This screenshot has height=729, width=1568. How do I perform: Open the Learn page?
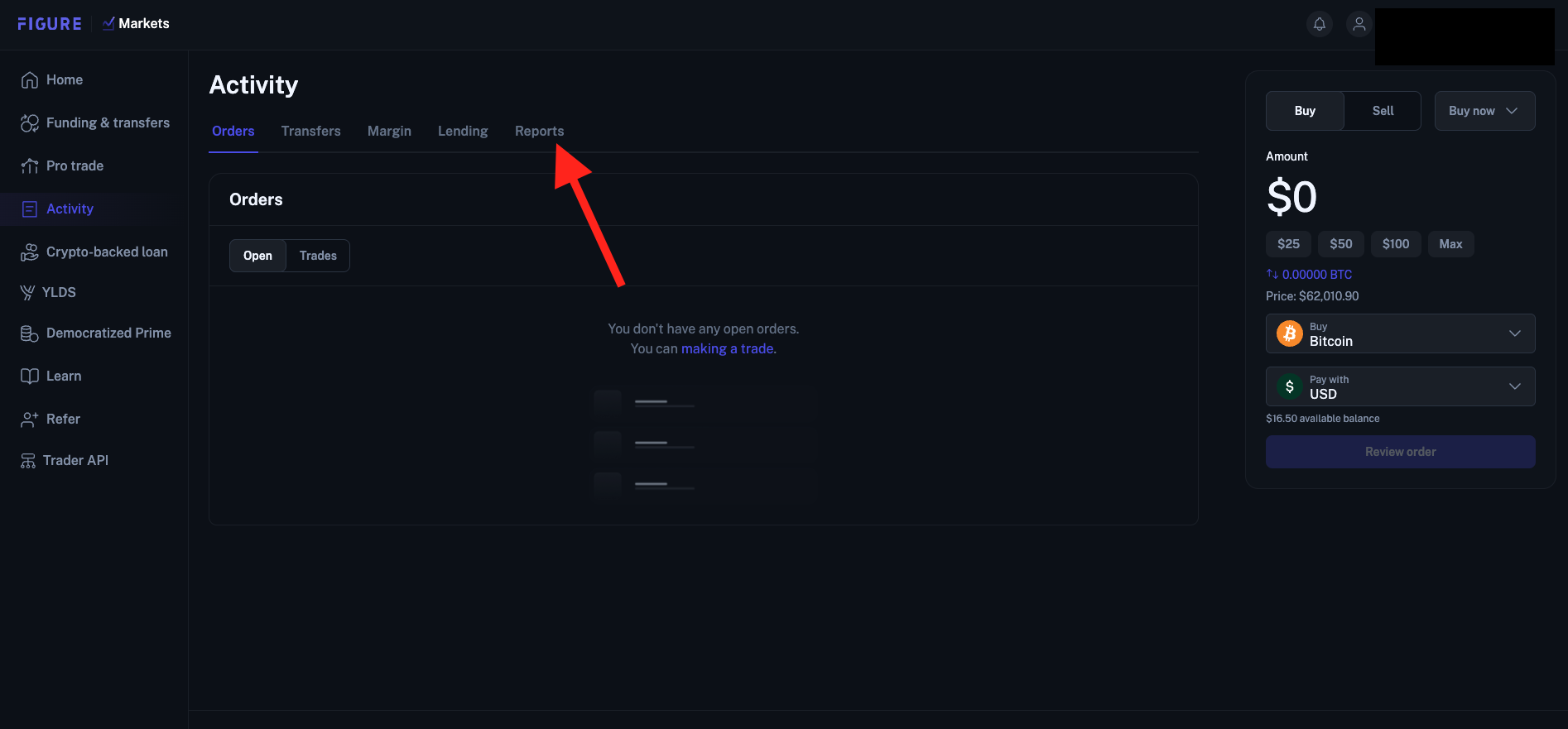pyautogui.click(x=64, y=376)
